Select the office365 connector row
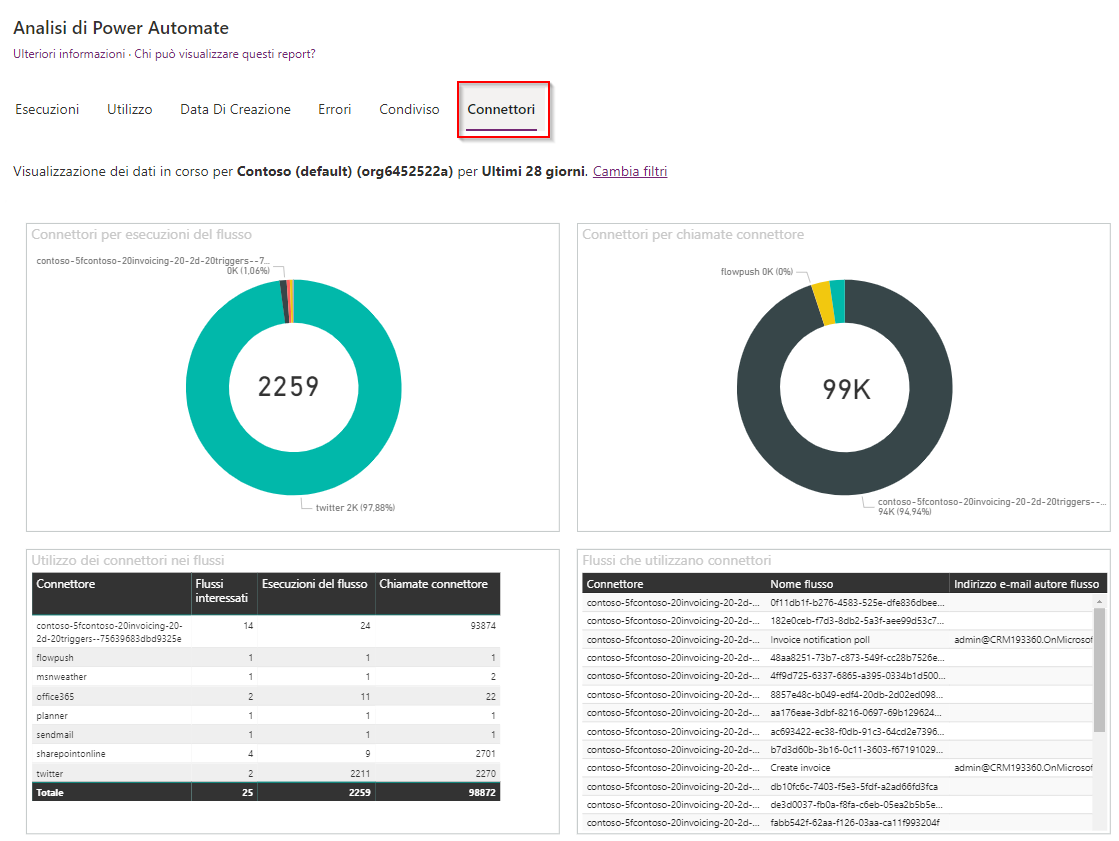 [x=265, y=696]
